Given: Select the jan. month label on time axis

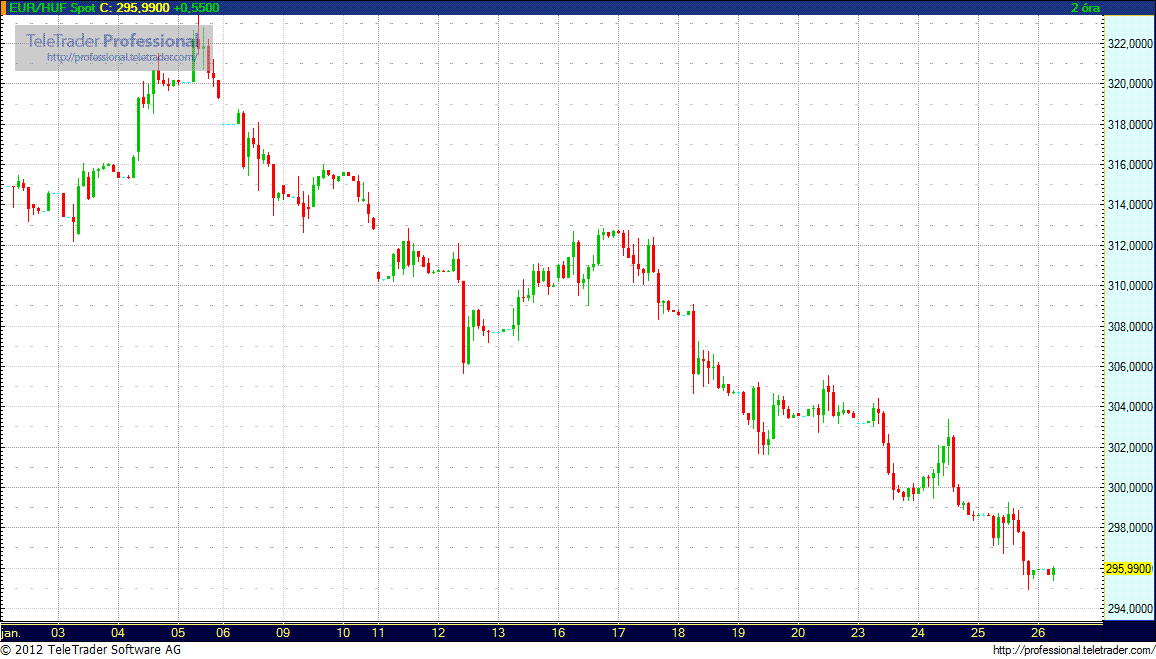Looking at the screenshot, I should point(12,632).
